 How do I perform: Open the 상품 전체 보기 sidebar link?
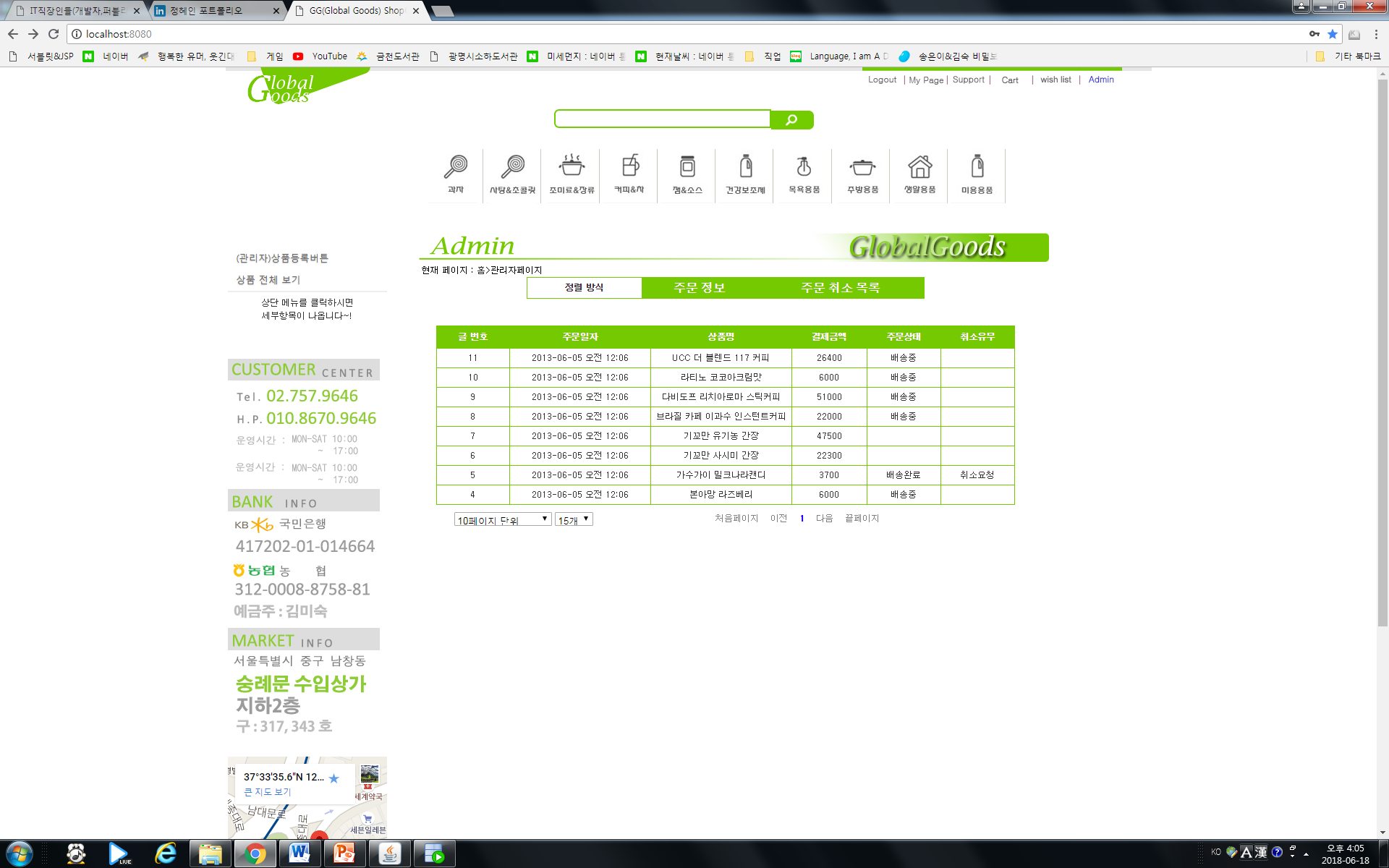[268, 280]
